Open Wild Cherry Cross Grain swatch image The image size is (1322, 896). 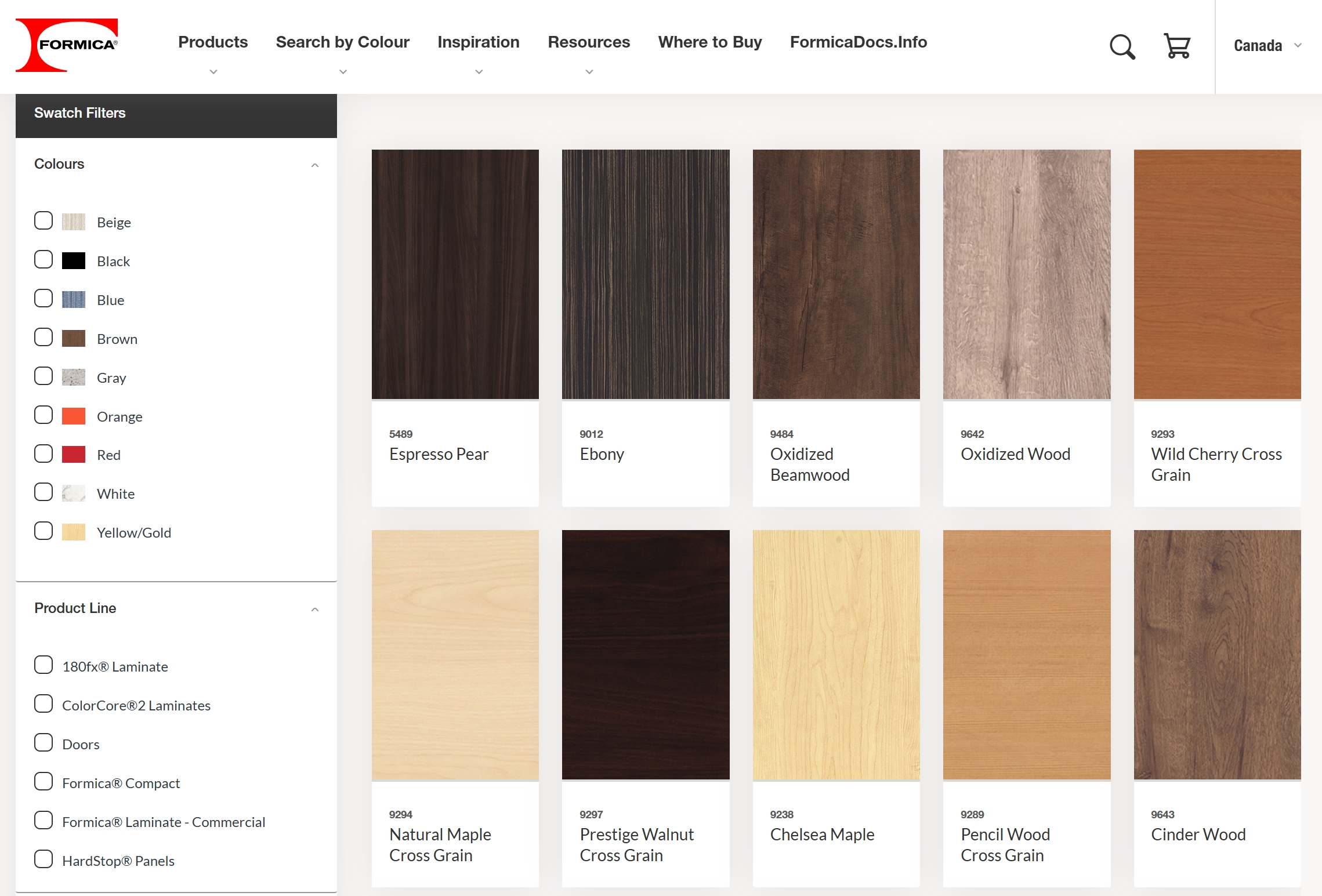1218,274
